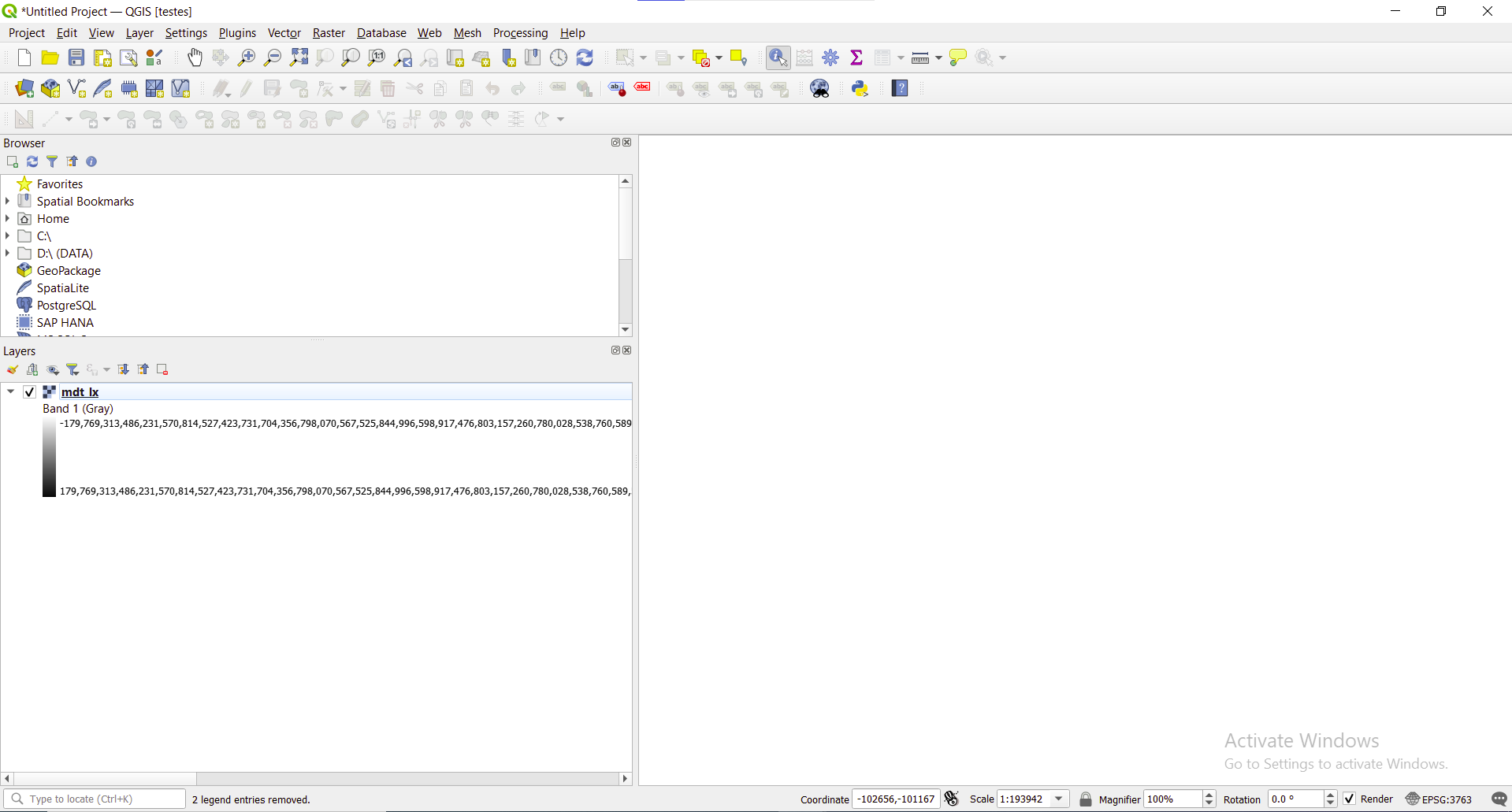Open the Layer Styling panel from Layers toolbar

(12, 369)
